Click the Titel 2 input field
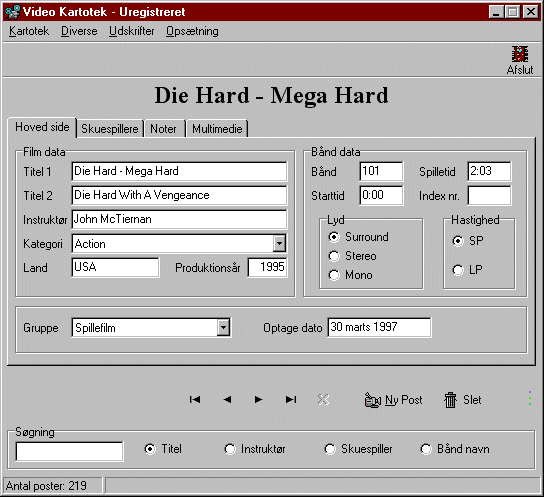The image size is (544, 497). pyautogui.click(x=179, y=195)
